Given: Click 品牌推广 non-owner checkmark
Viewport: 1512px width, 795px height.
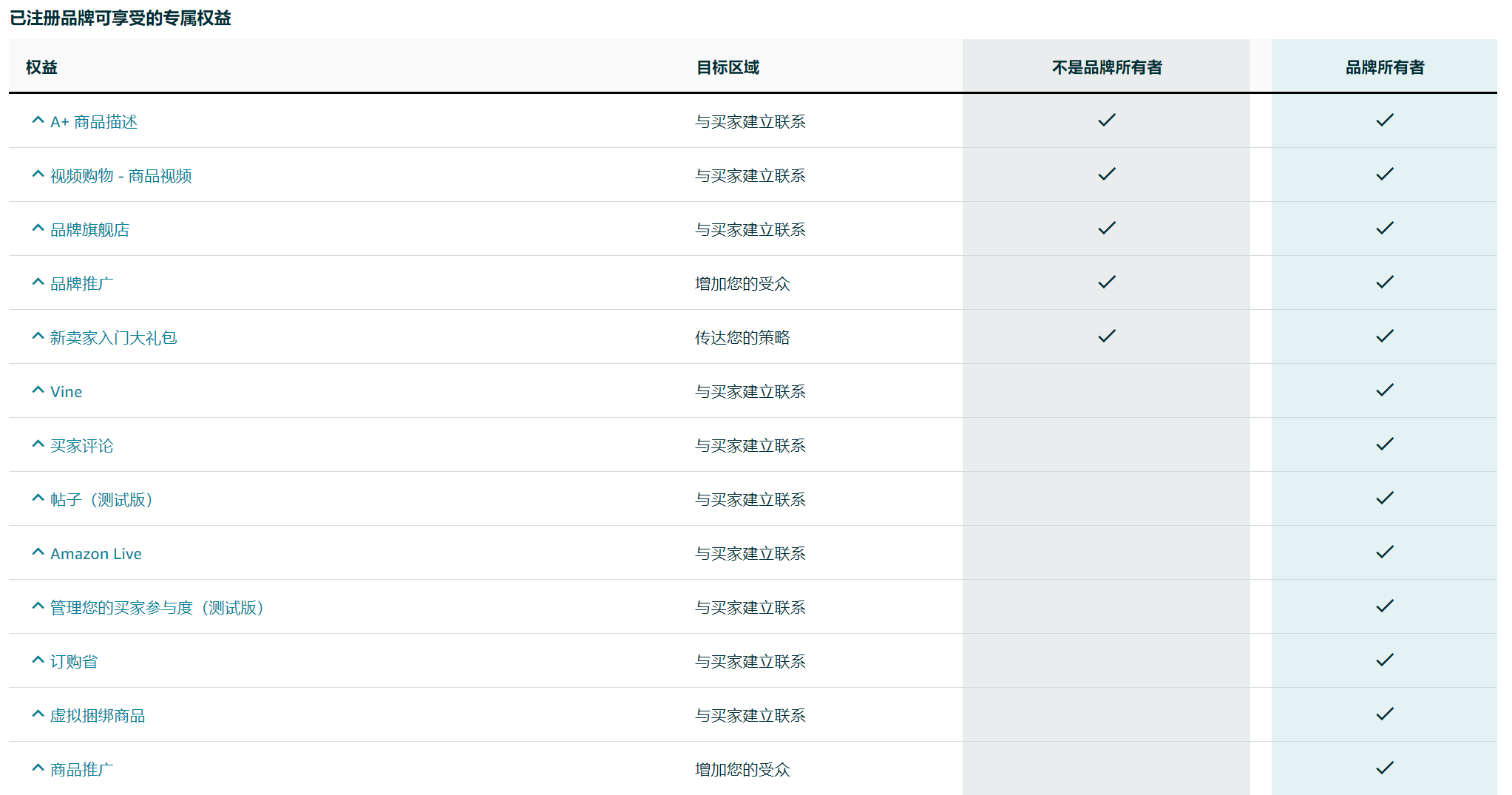Looking at the screenshot, I should 1107,282.
